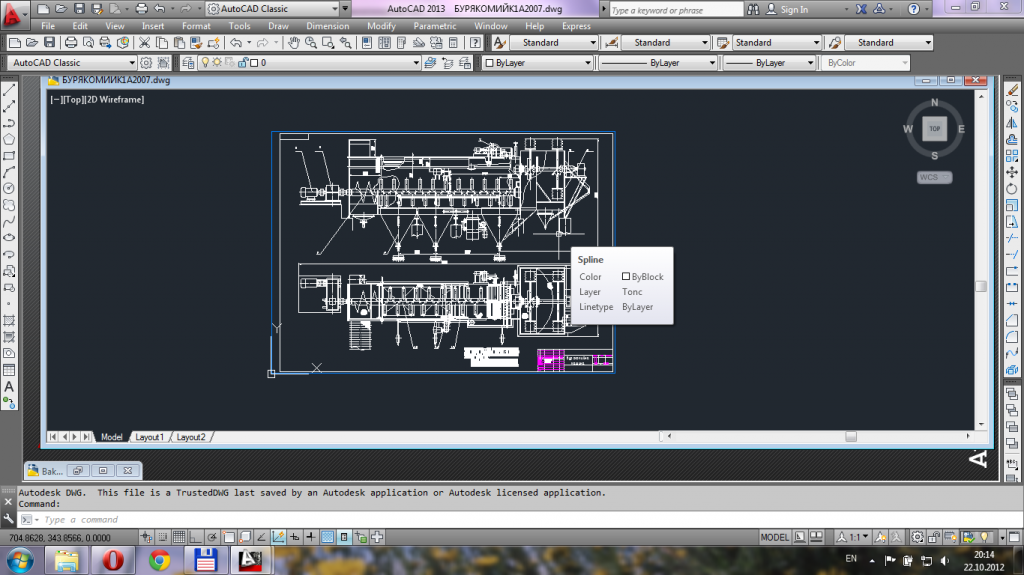This screenshot has width=1024, height=575.
Task: Select the Mirror tool in Modify toolbar
Action: [x=1012, y=122]
